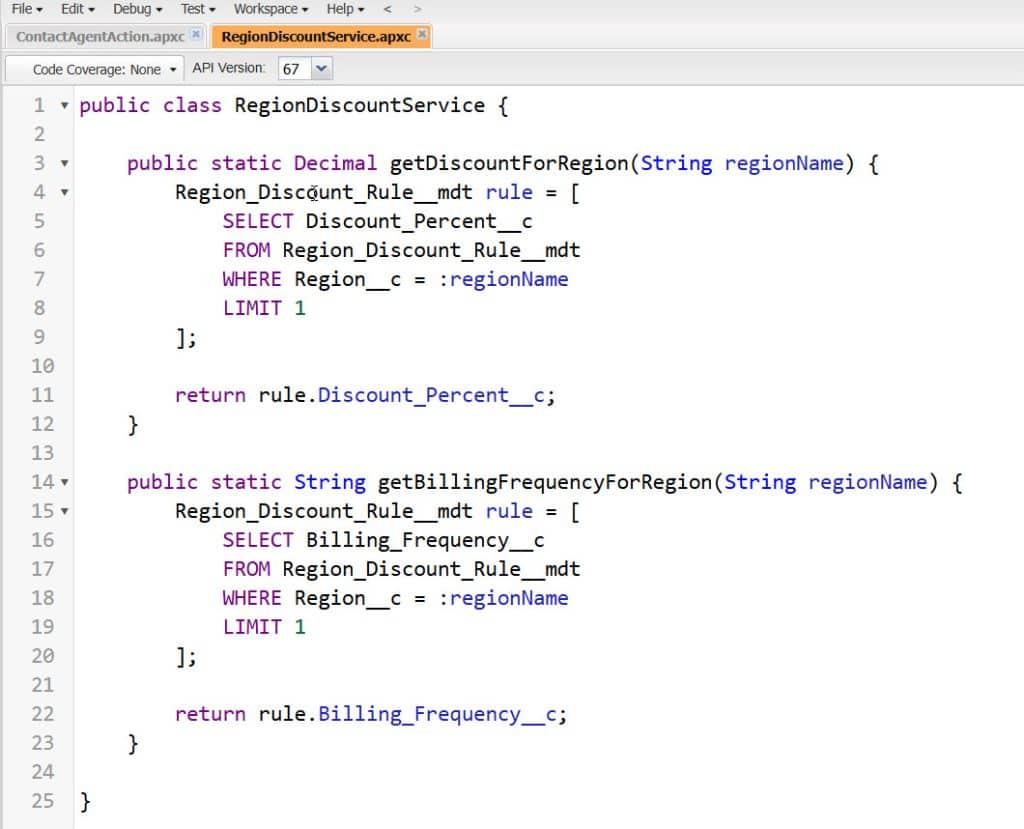
Task: Click the Decimal return type on line 3
Action: [335, 163]
